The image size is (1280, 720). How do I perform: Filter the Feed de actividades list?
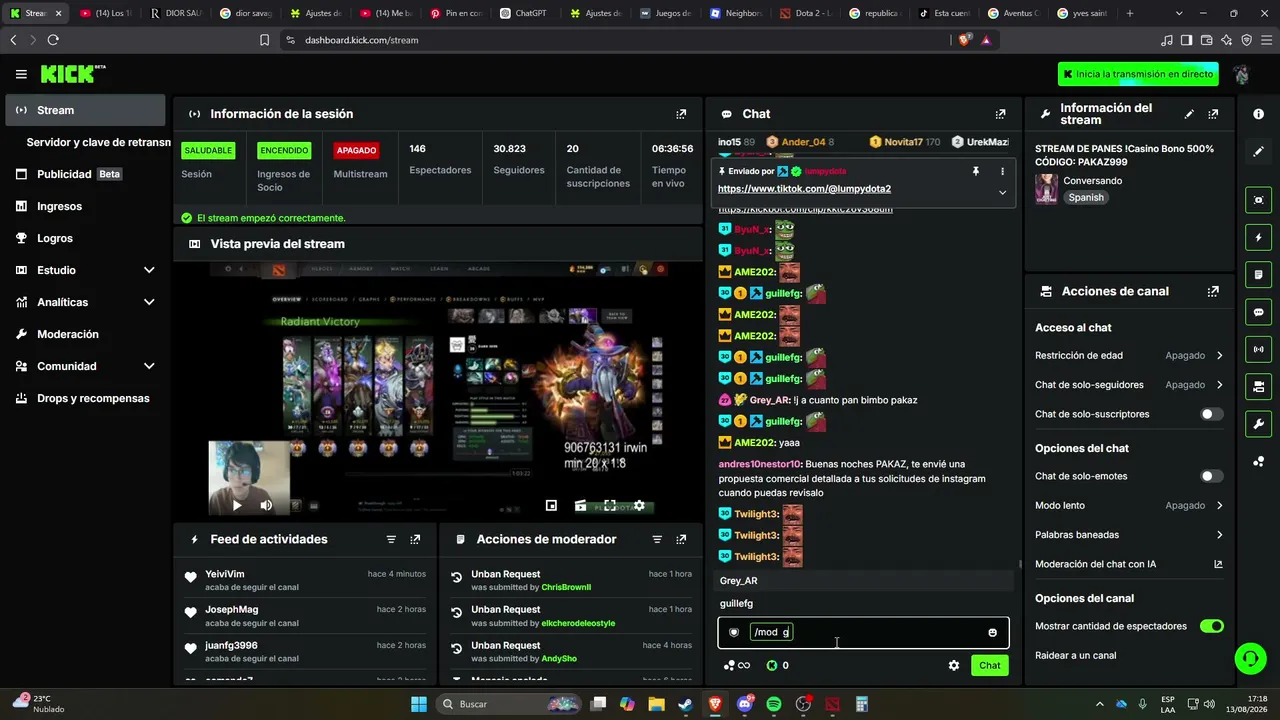[391, 539]
